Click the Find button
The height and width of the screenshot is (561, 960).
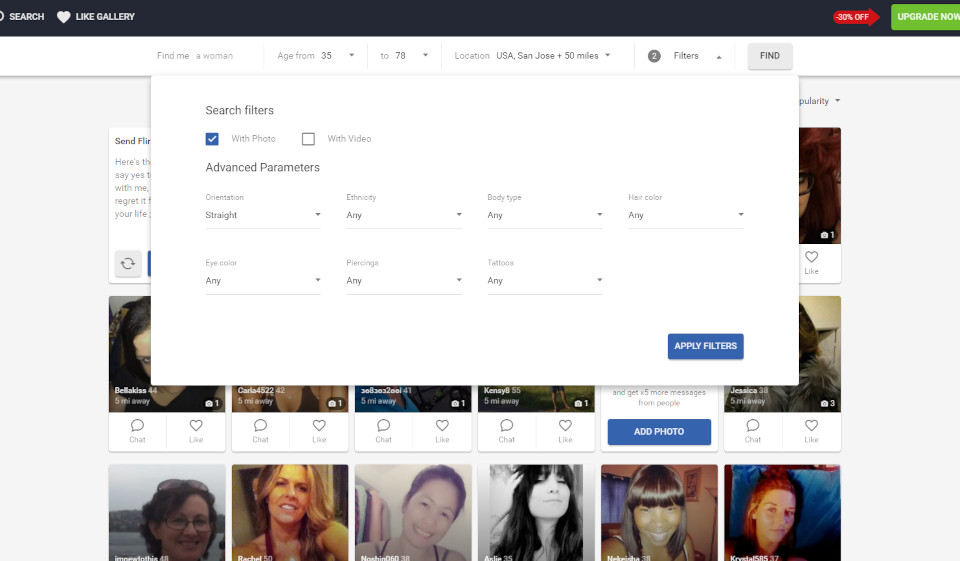(770, 56)
